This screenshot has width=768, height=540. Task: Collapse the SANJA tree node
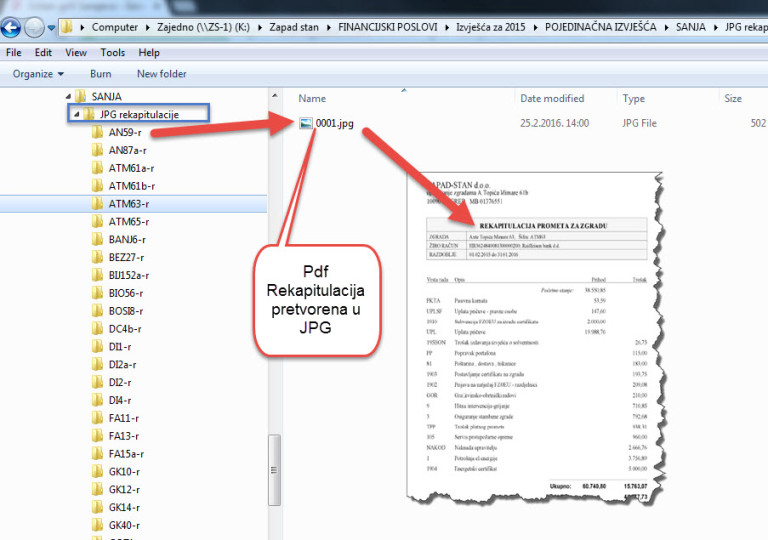click(68, 97)
